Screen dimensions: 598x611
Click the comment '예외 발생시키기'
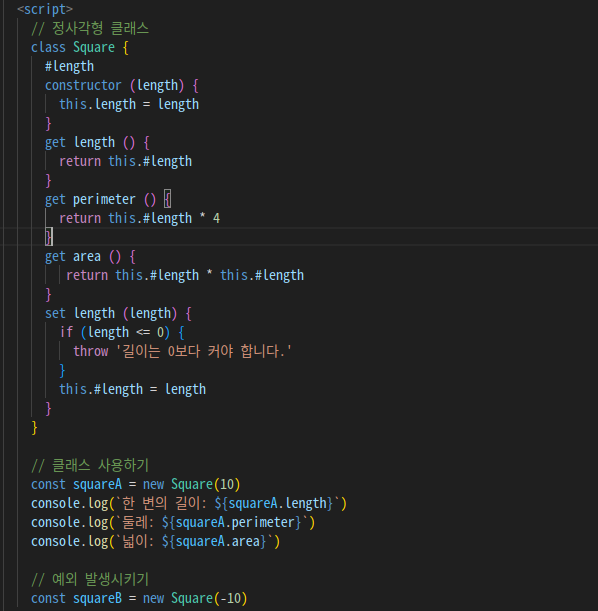(x=90, y=579)
